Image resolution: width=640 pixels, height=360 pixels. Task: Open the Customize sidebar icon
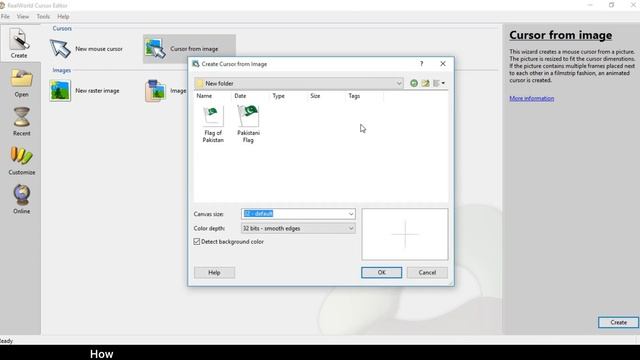point(22,160)
